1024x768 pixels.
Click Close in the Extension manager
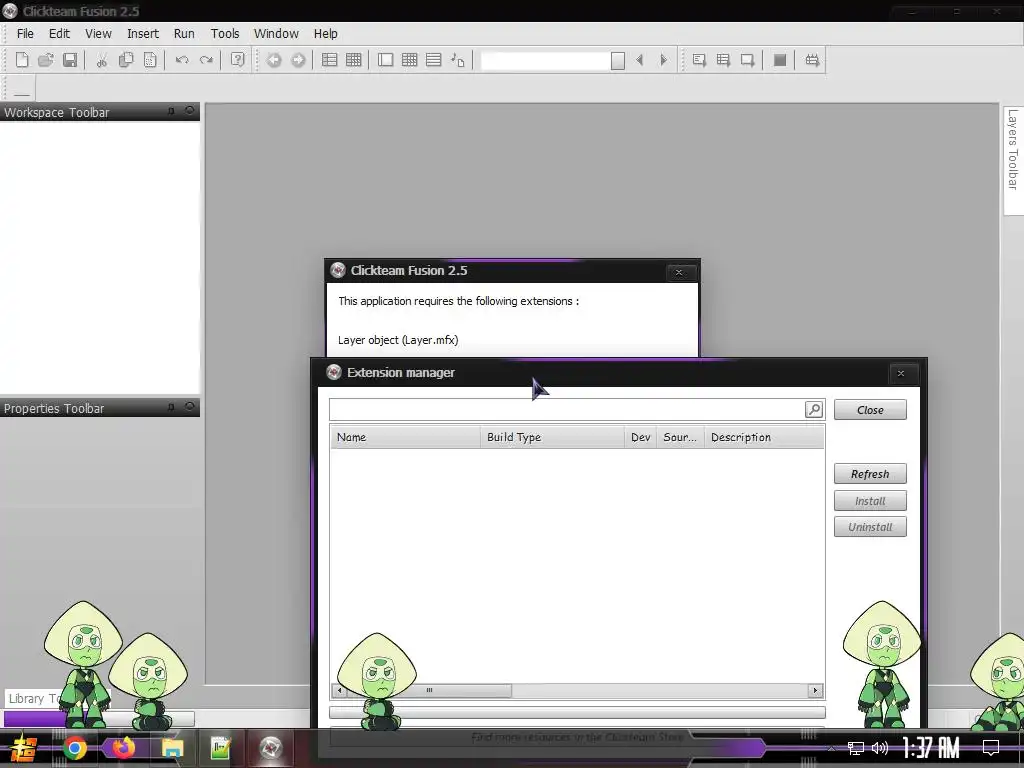(x=870, y=409)
